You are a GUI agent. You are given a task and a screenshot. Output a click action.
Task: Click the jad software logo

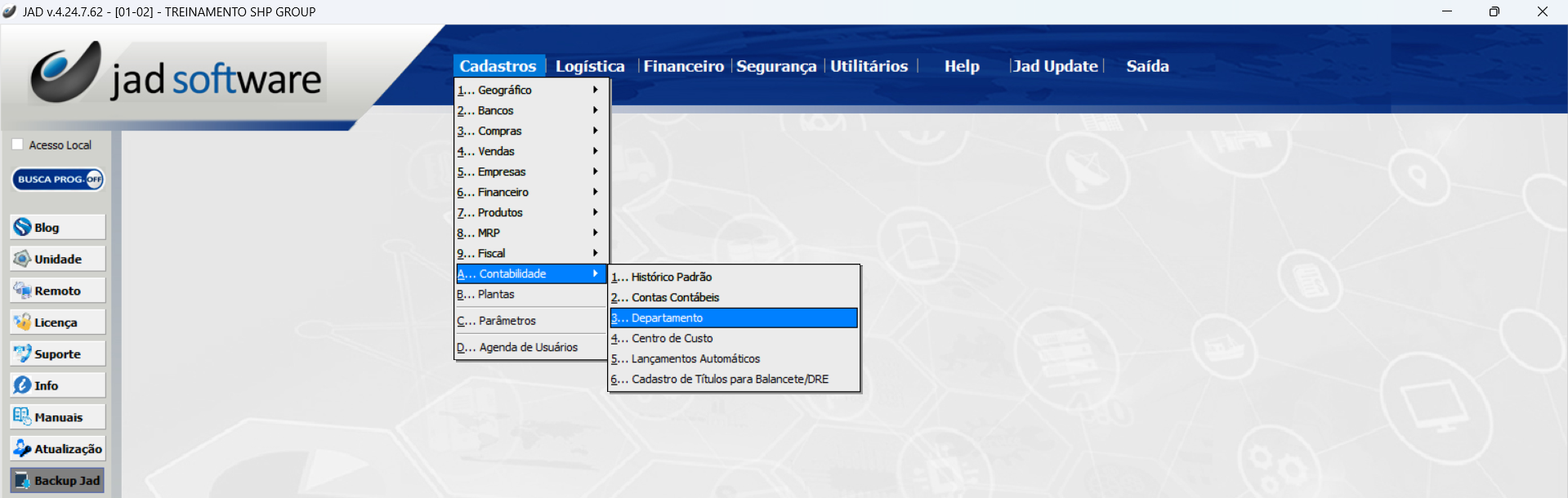coord(177,74)
